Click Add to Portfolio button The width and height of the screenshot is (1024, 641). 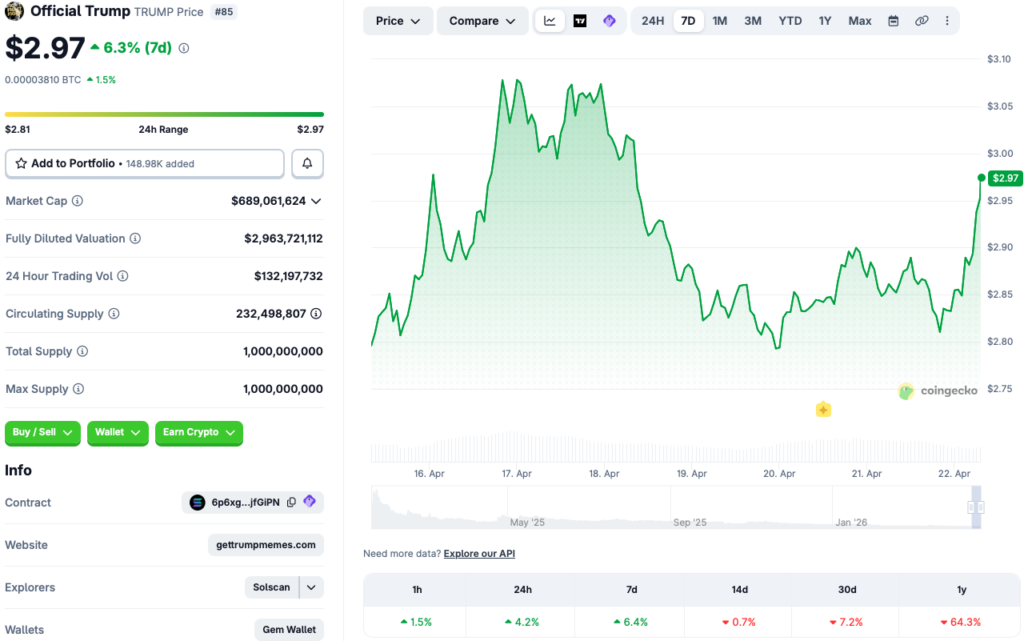[x=145, y=163]
